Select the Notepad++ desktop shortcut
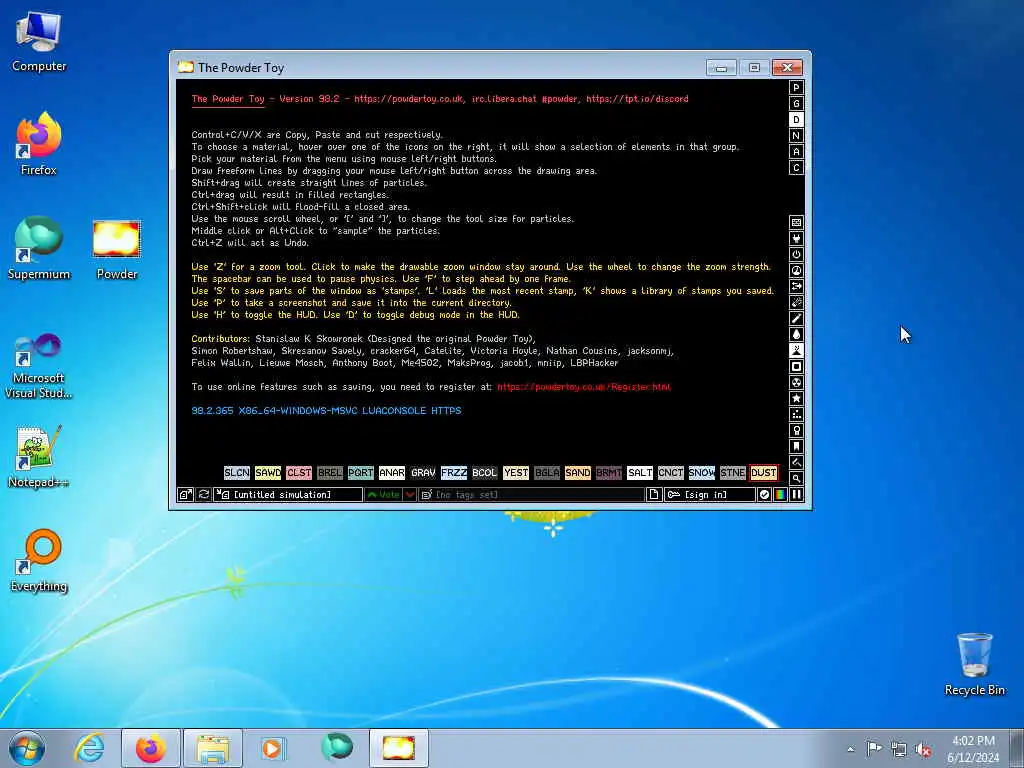 coord(38,457)
